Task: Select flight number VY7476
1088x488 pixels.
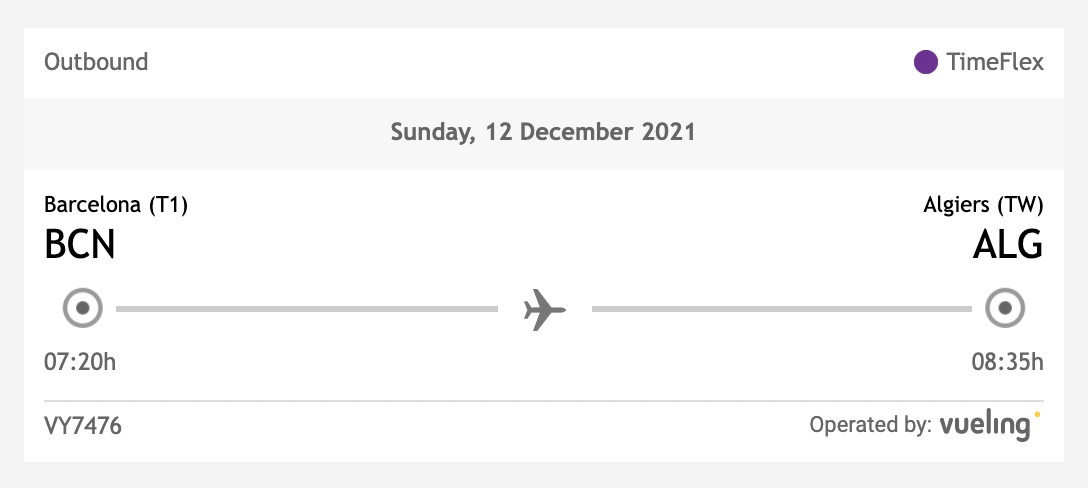Action: click(83, 425)
